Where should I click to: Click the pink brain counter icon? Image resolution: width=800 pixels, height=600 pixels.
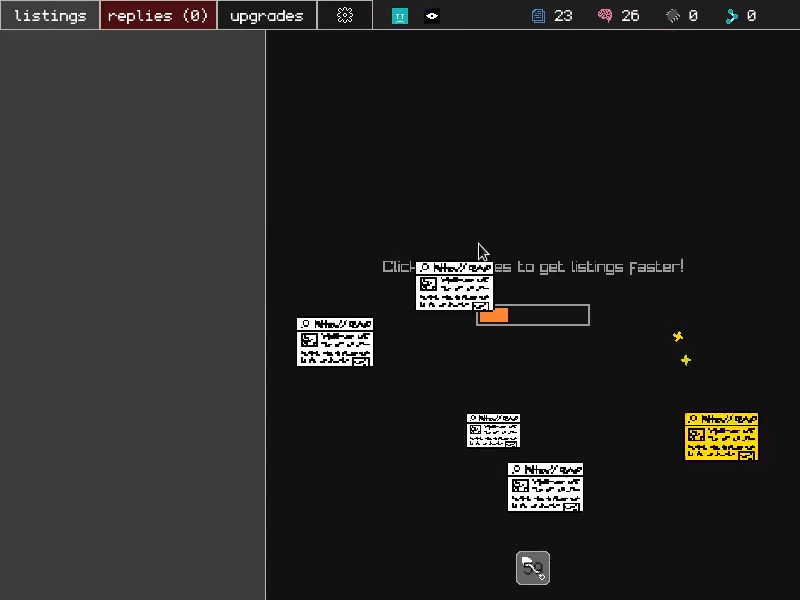pos(605,16)
